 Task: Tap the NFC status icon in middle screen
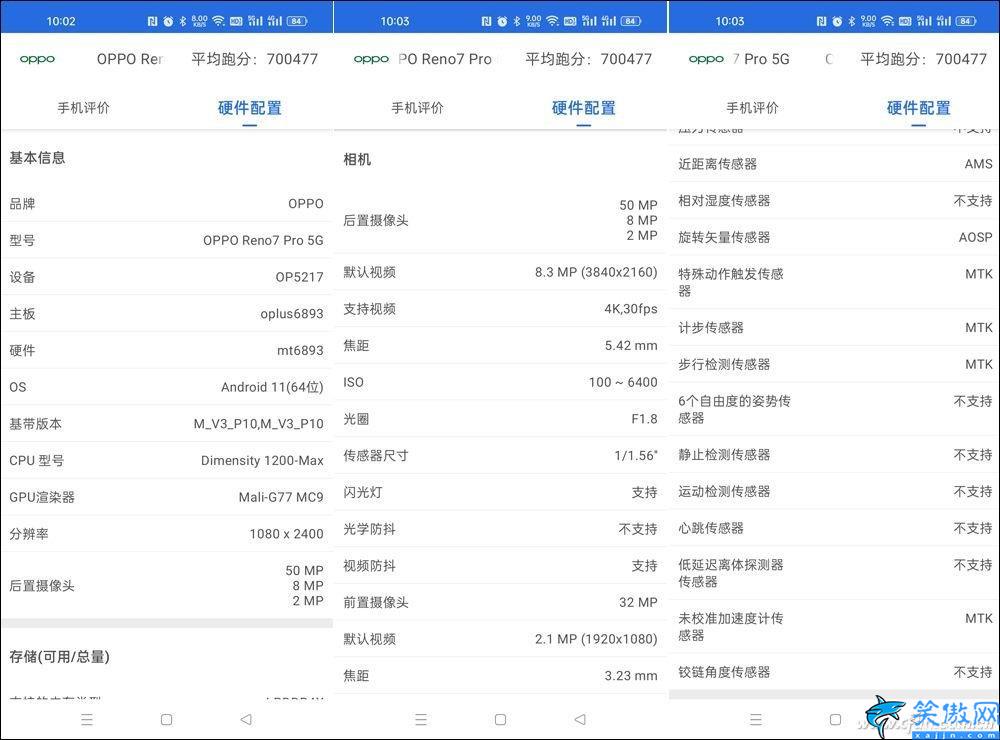487,21
